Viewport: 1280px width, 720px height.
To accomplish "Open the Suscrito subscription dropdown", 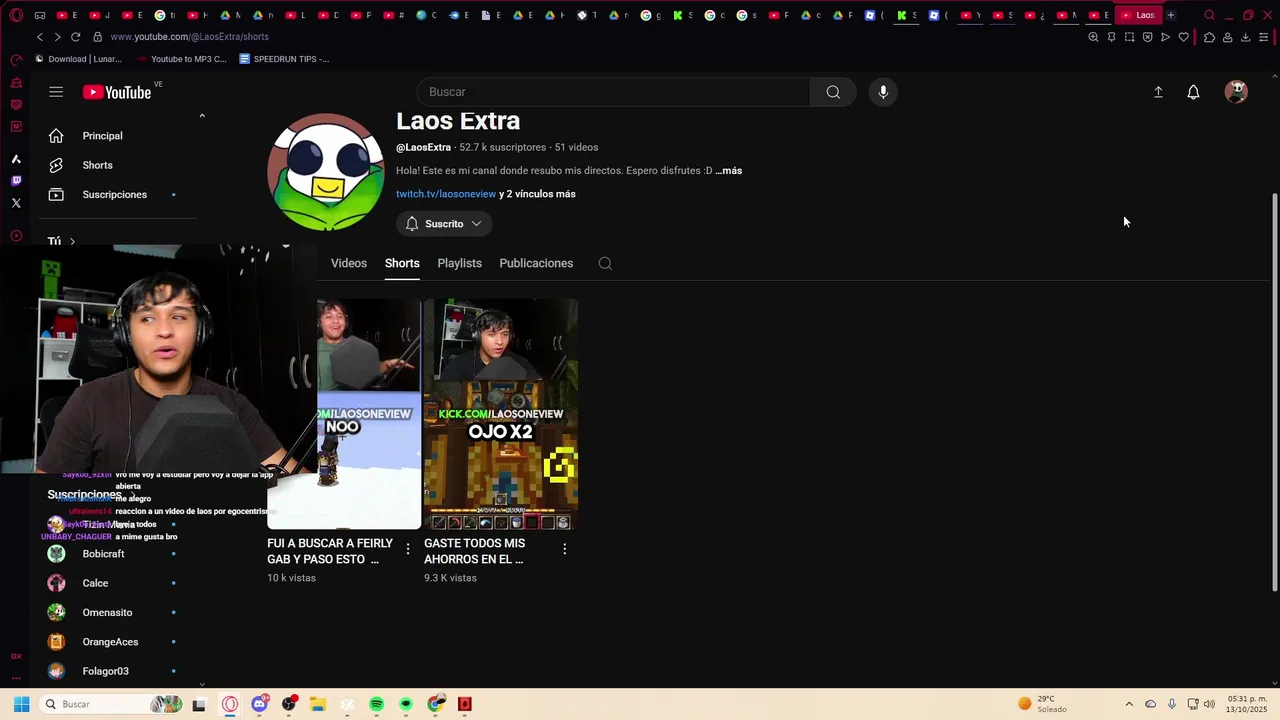I will coord(444,224).
